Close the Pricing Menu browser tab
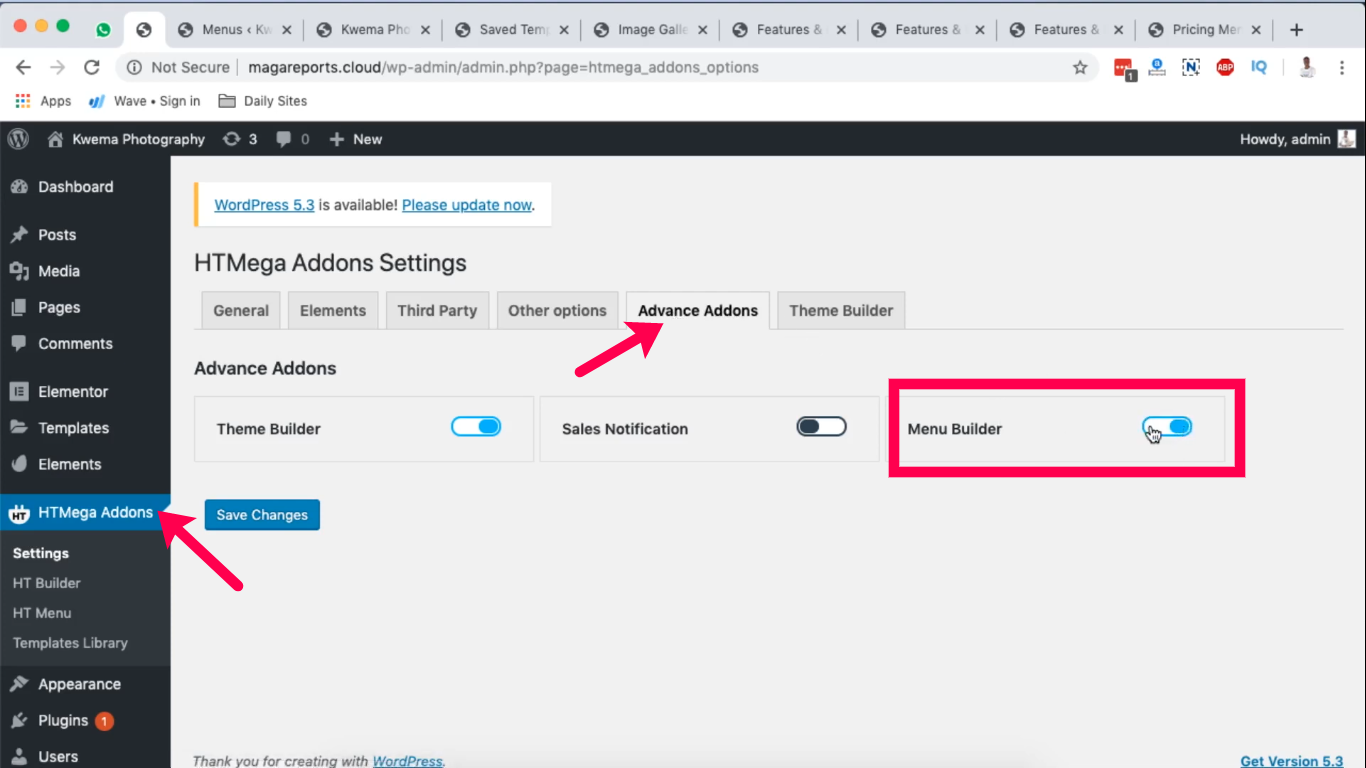Screen dimensions: 1366x768 [1256, 30]
